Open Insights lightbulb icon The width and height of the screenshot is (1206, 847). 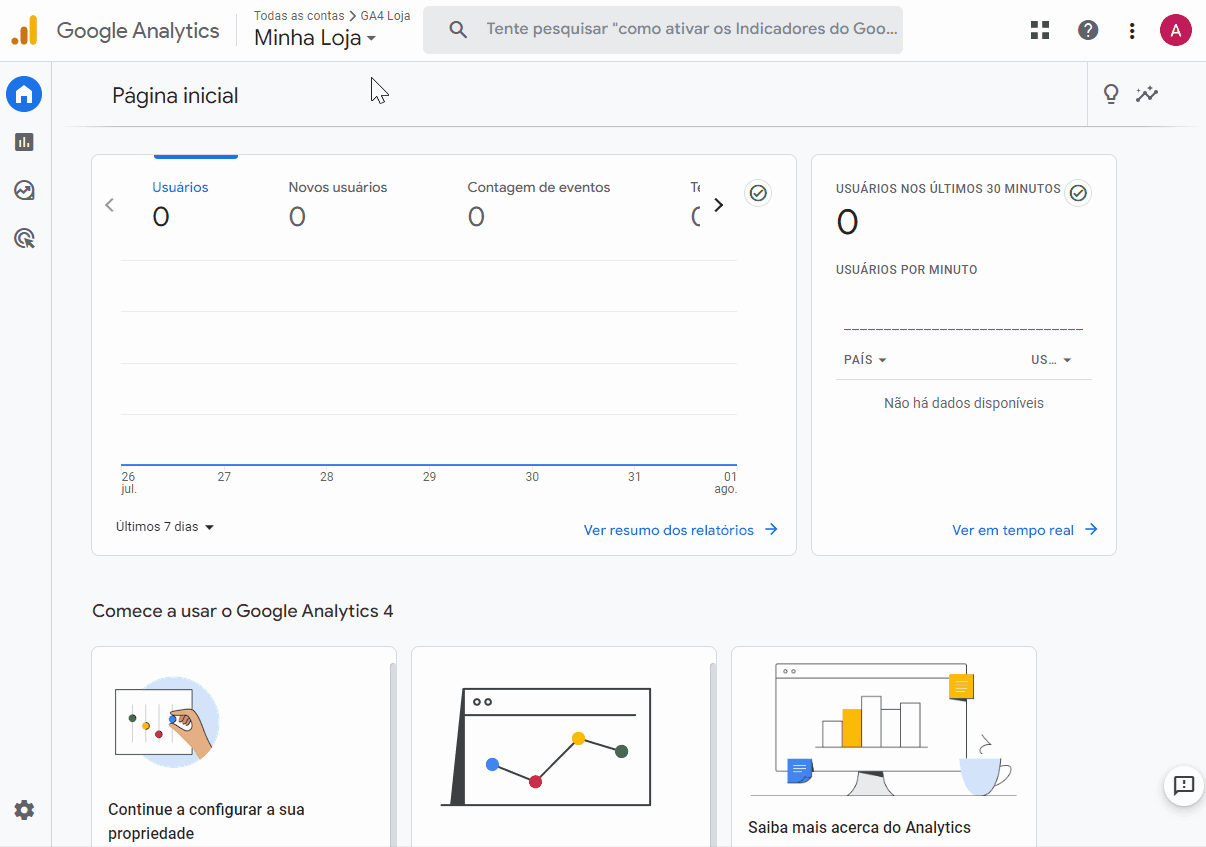[1110, 95]
